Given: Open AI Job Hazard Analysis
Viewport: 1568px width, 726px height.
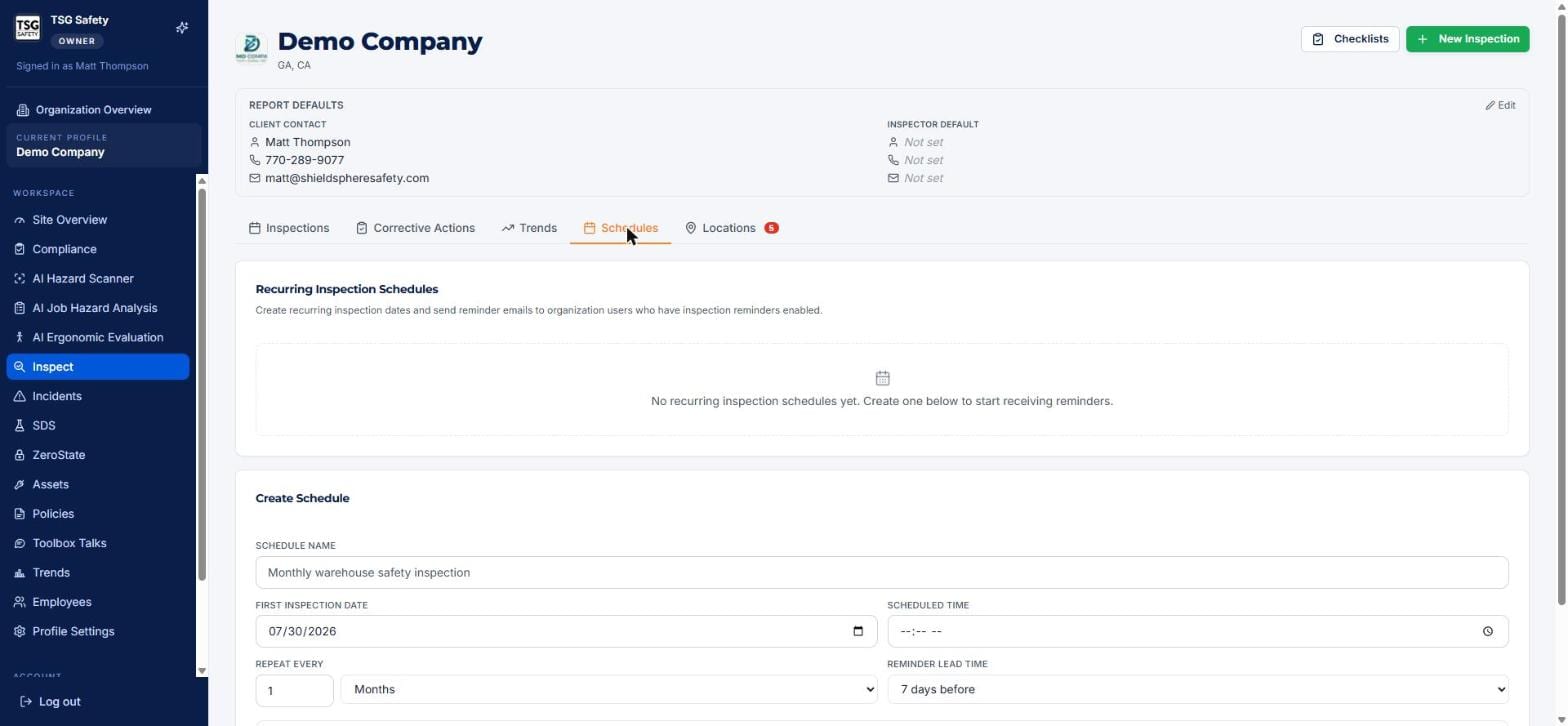Looking at the screenshot, I should click(98, 308).
